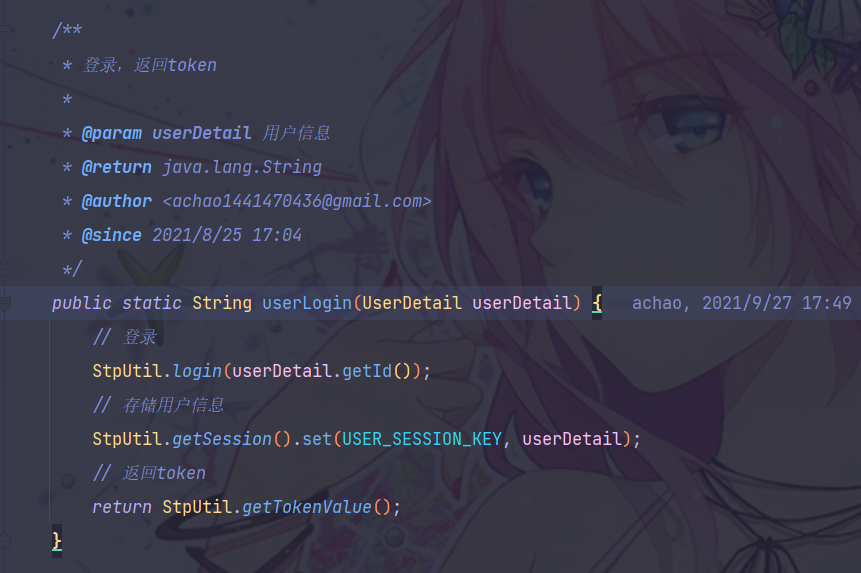
Task: Click the getTokenValue method call
Action: (306, 507)
